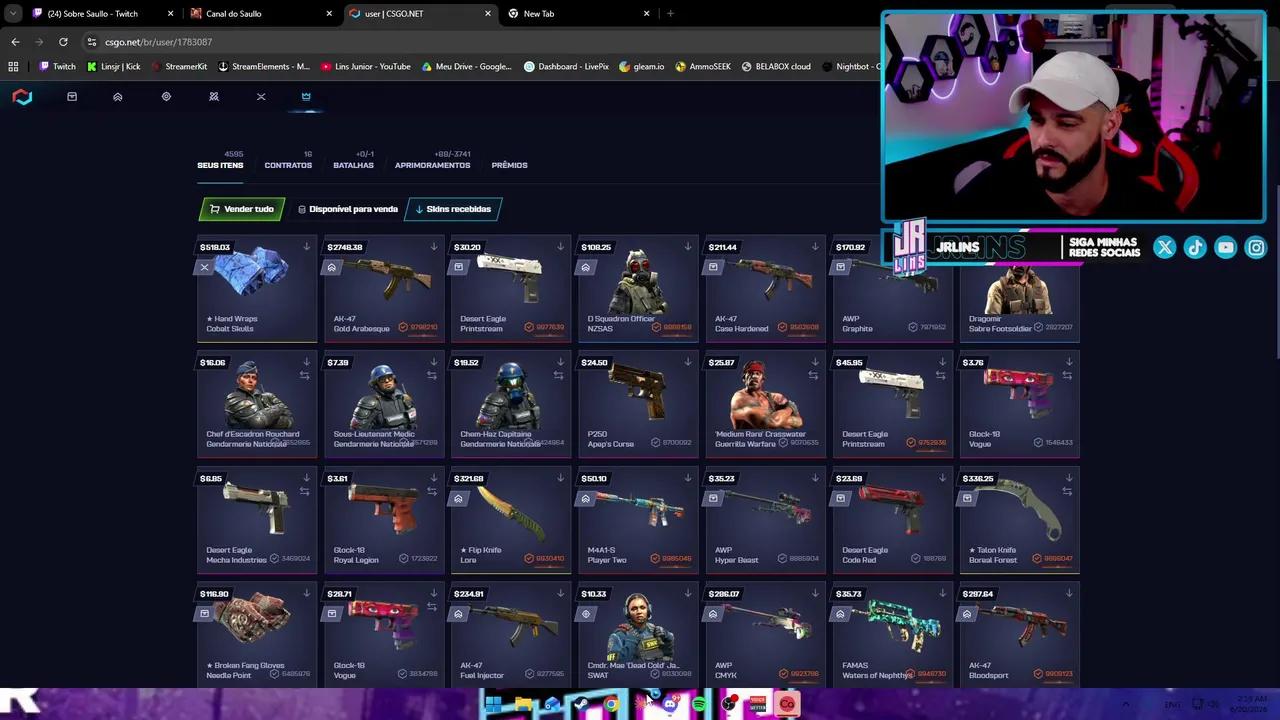Open the Lins Junior - YouTube bookmark
This screenshot has height=720, width=1280.
[366, 67]
